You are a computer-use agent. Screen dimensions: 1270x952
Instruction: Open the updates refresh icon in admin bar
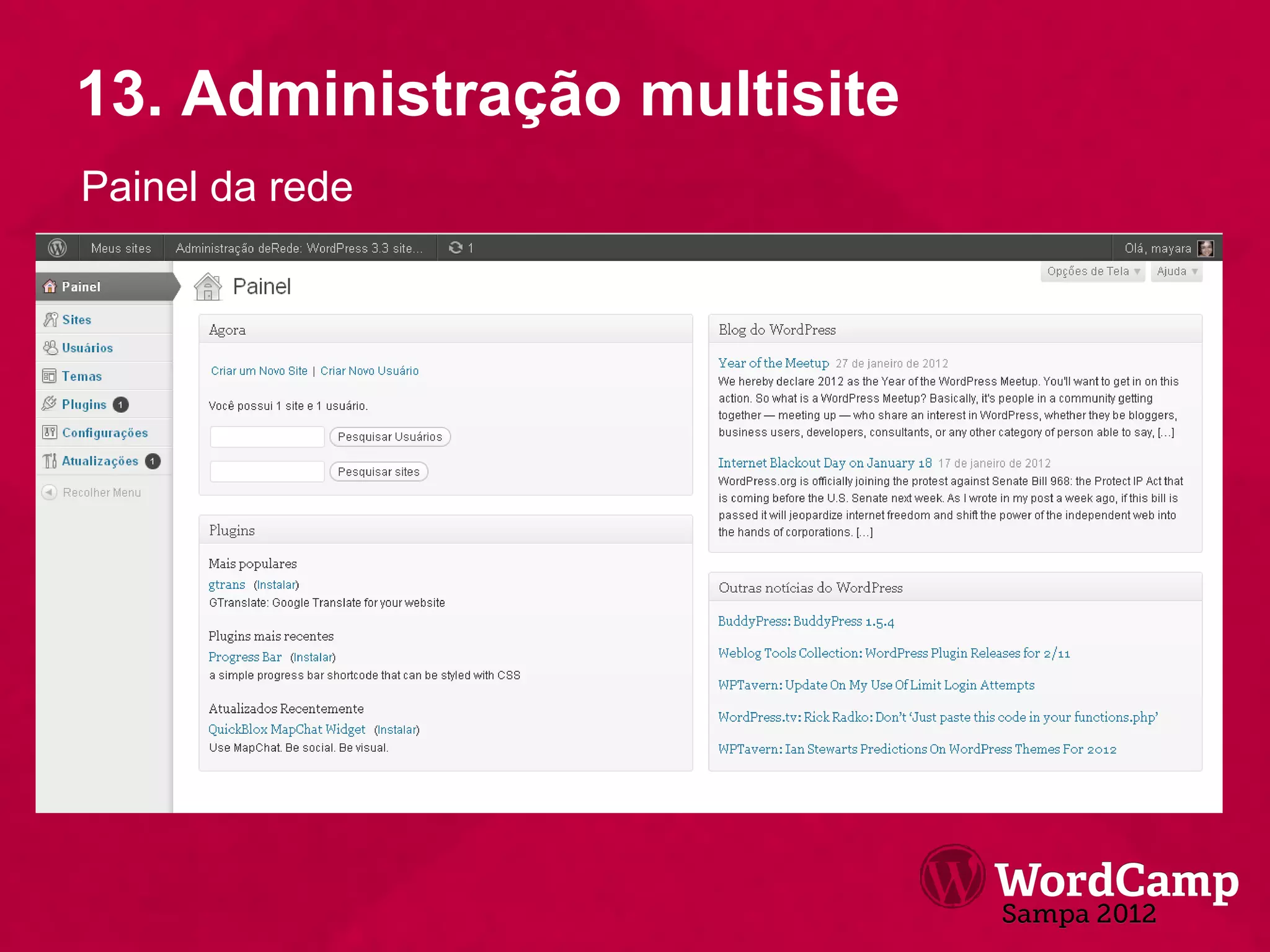tap(456, 248)
